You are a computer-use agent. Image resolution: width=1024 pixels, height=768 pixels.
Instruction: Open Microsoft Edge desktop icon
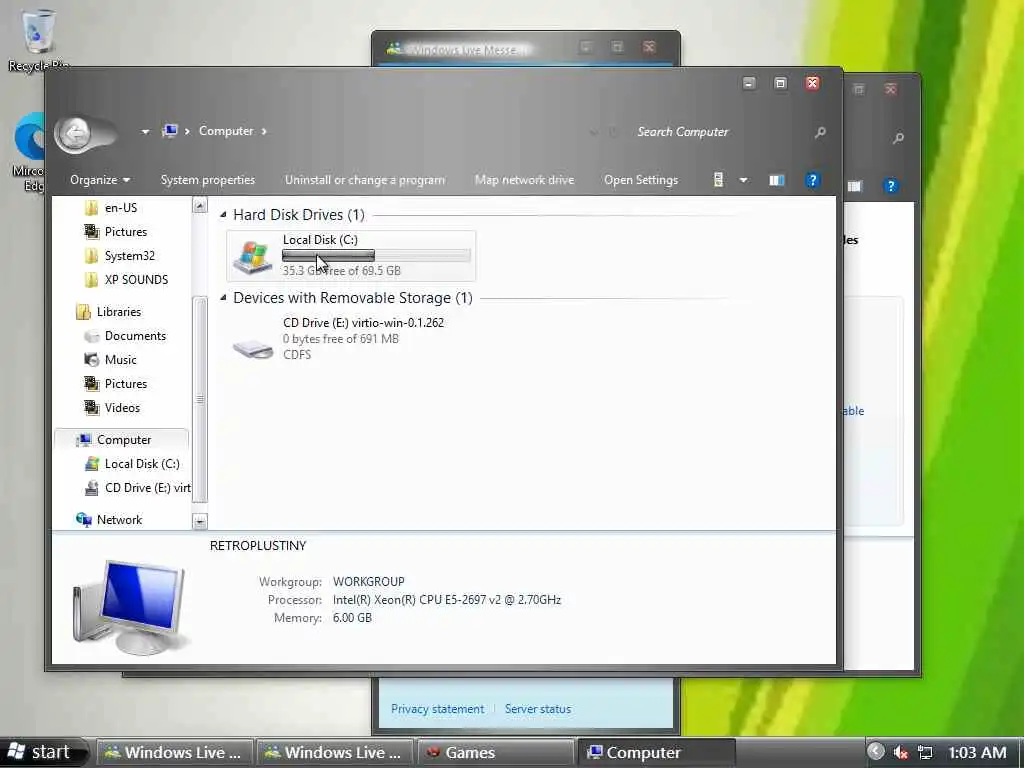29,152
